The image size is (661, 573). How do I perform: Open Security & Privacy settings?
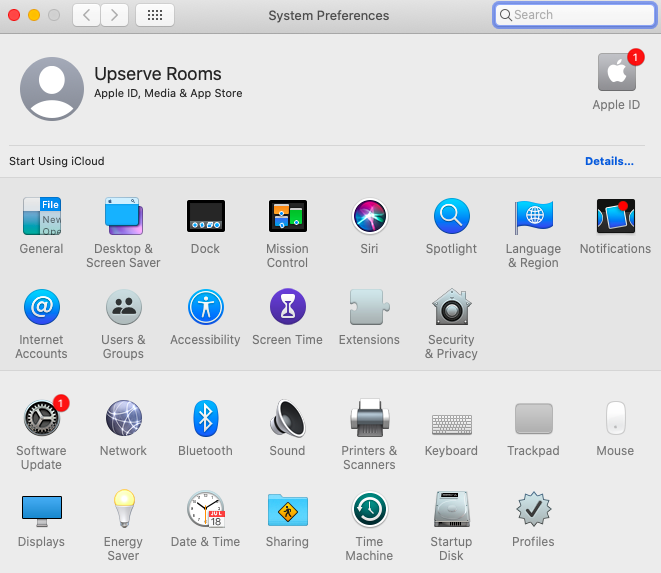click(451, 308)
